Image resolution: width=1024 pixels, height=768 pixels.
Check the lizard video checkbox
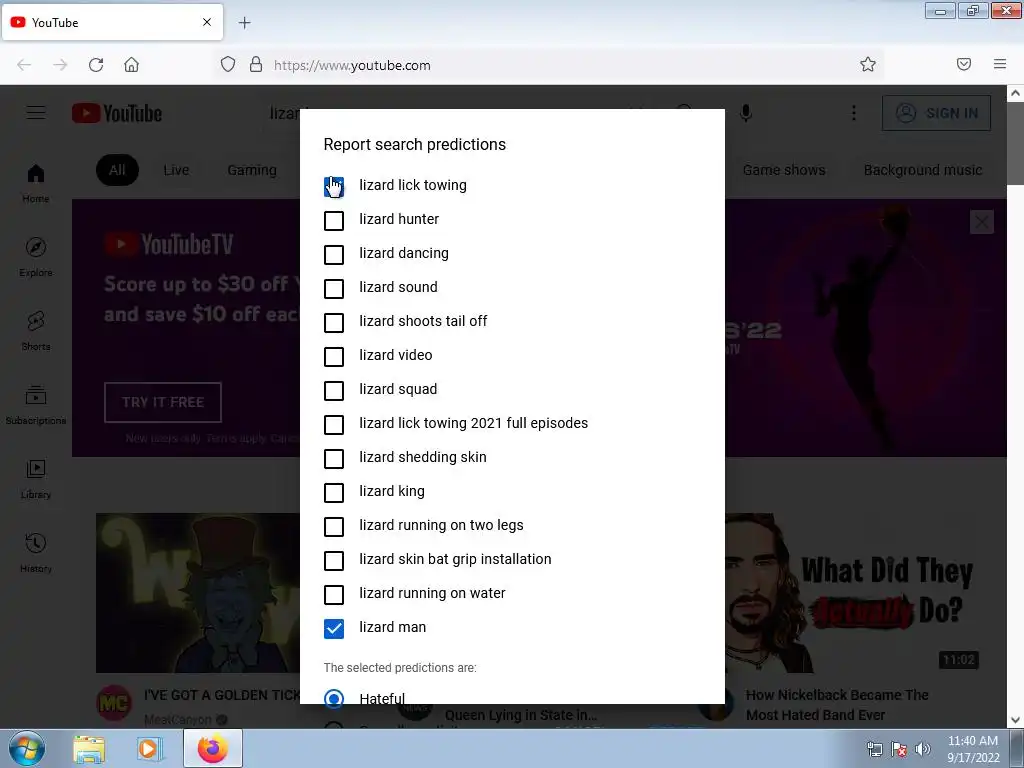(x=334, y=357)
